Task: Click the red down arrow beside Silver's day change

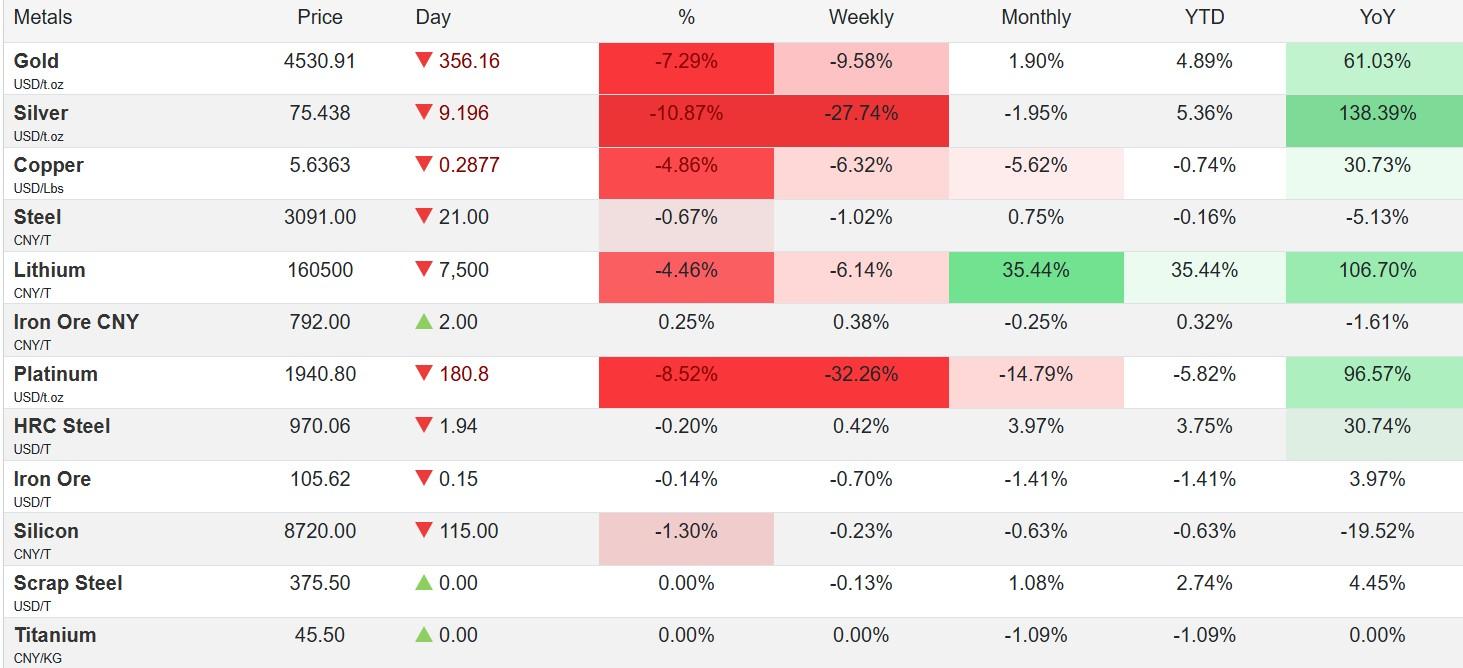Action: [423, 113]
